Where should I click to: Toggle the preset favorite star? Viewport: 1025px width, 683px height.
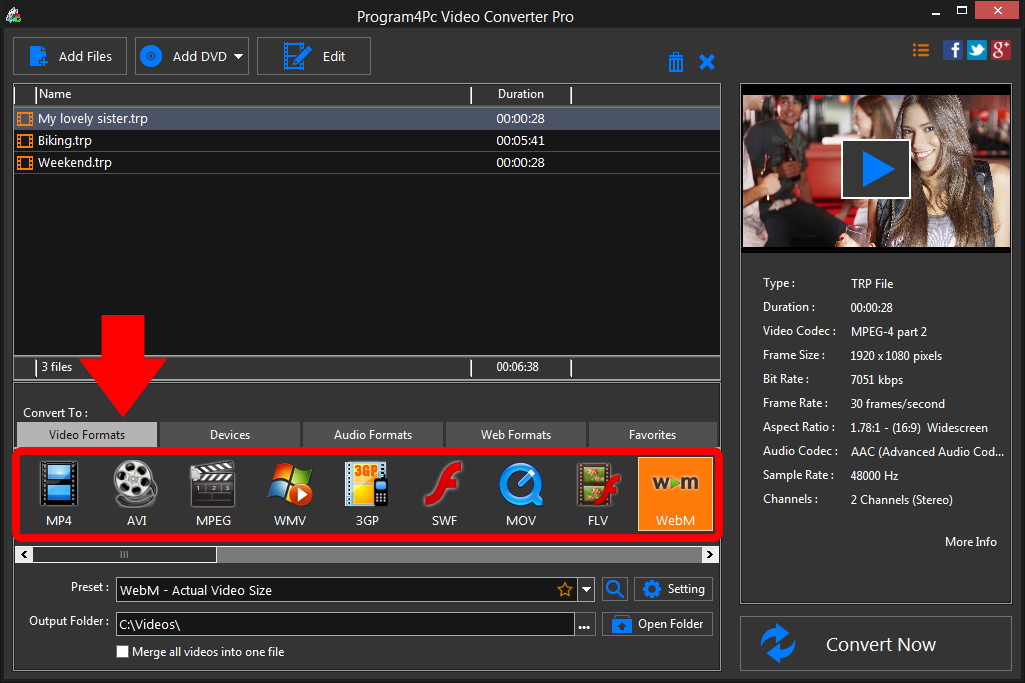tap(565, 590)
